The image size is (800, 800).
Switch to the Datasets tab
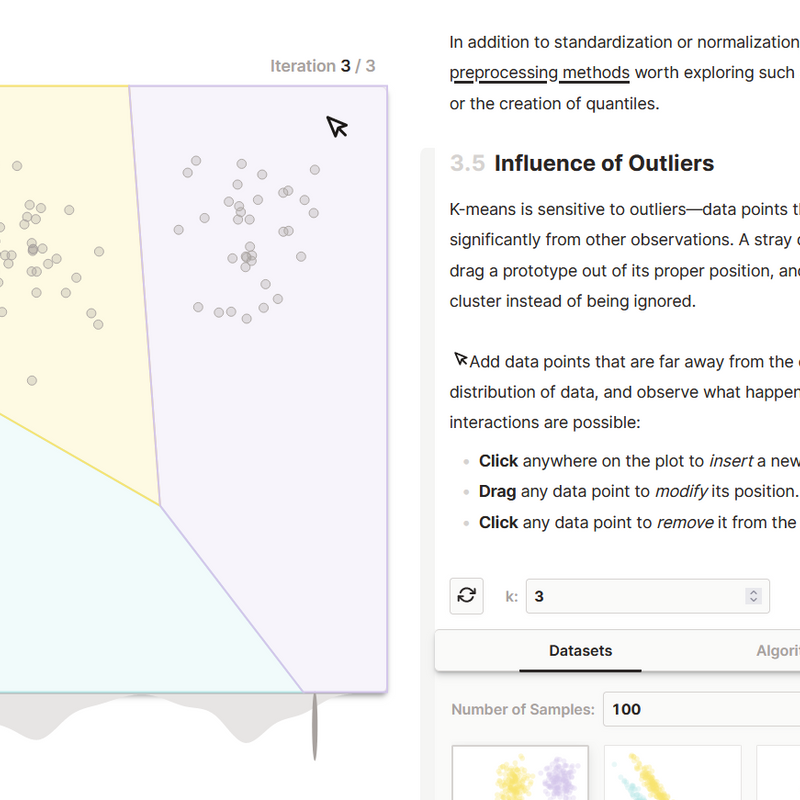580,650
